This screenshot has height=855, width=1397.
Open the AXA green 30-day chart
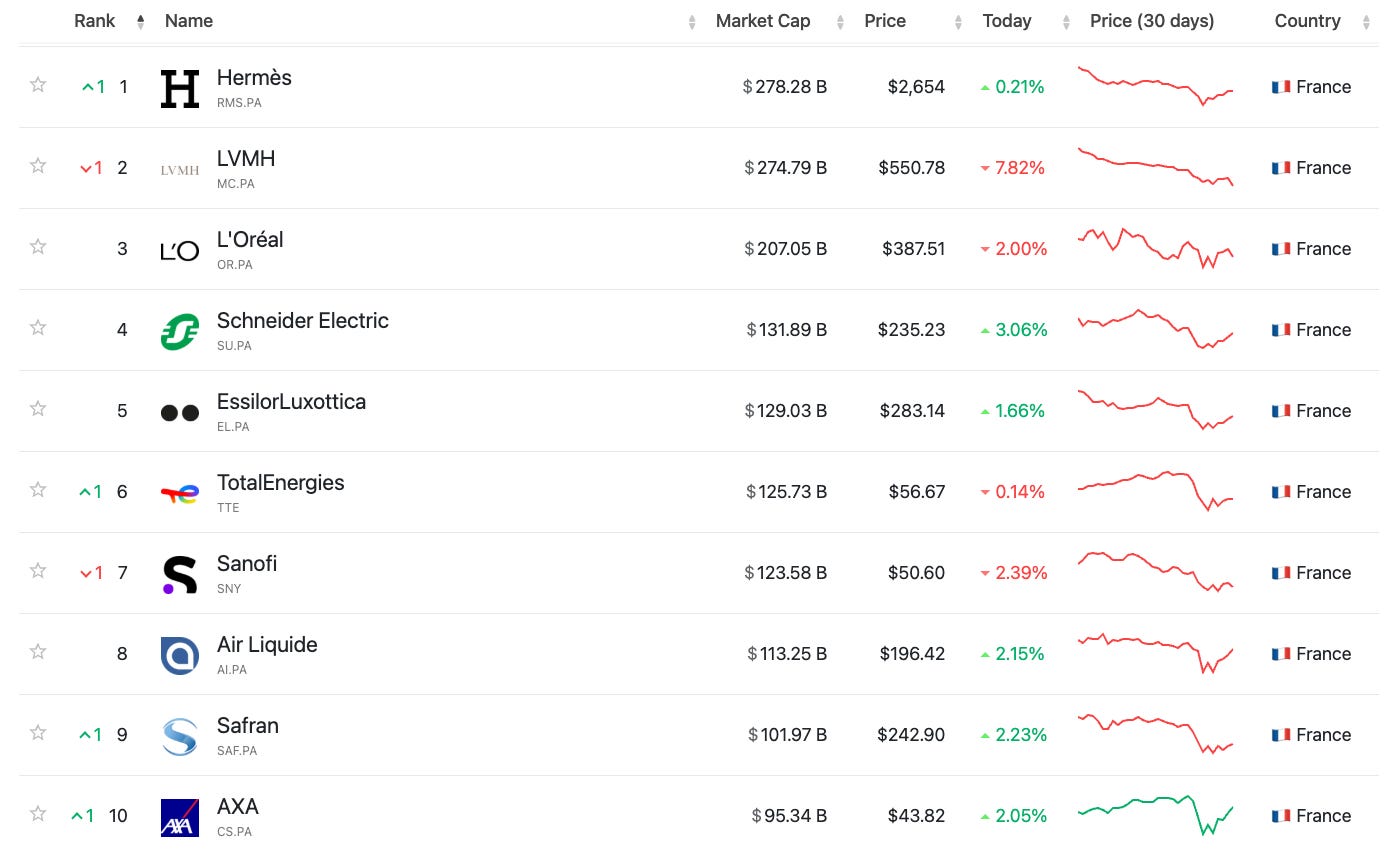(1155, 815)
